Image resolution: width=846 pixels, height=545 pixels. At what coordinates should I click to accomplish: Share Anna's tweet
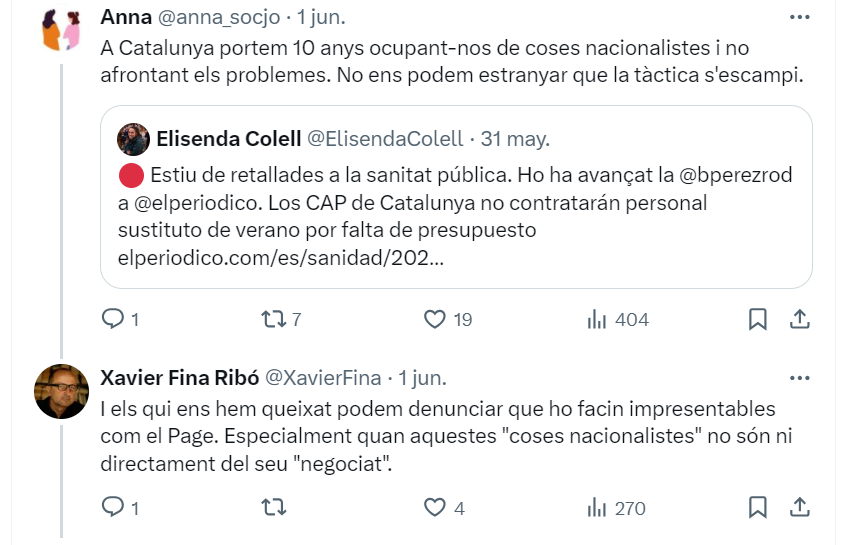[x=800, y=320]
